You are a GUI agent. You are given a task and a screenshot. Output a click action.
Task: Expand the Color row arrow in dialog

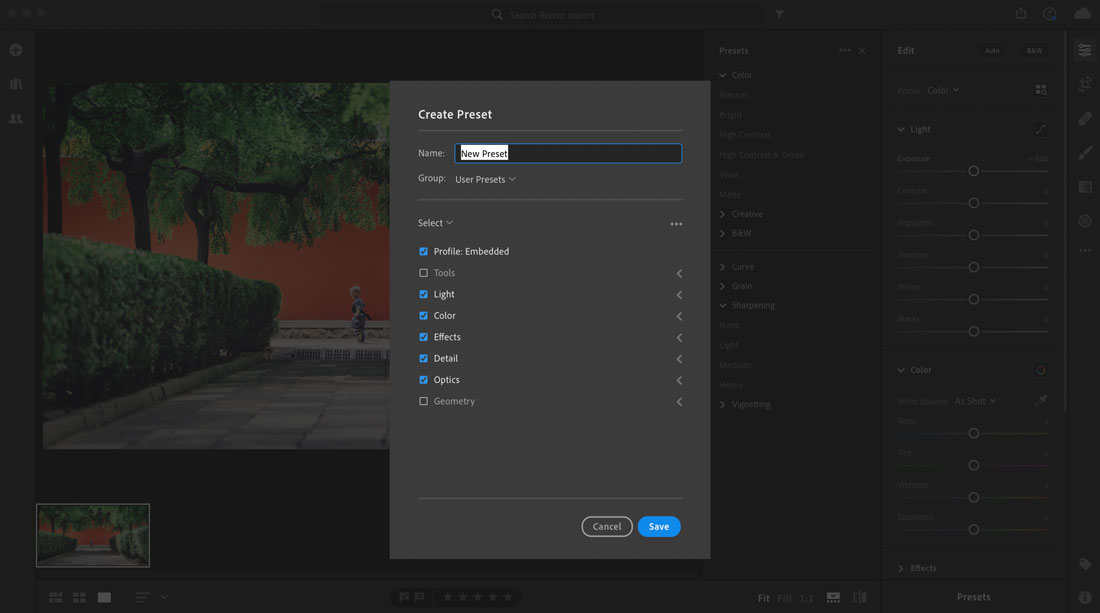pyautogui.click(x=679, y=316)
